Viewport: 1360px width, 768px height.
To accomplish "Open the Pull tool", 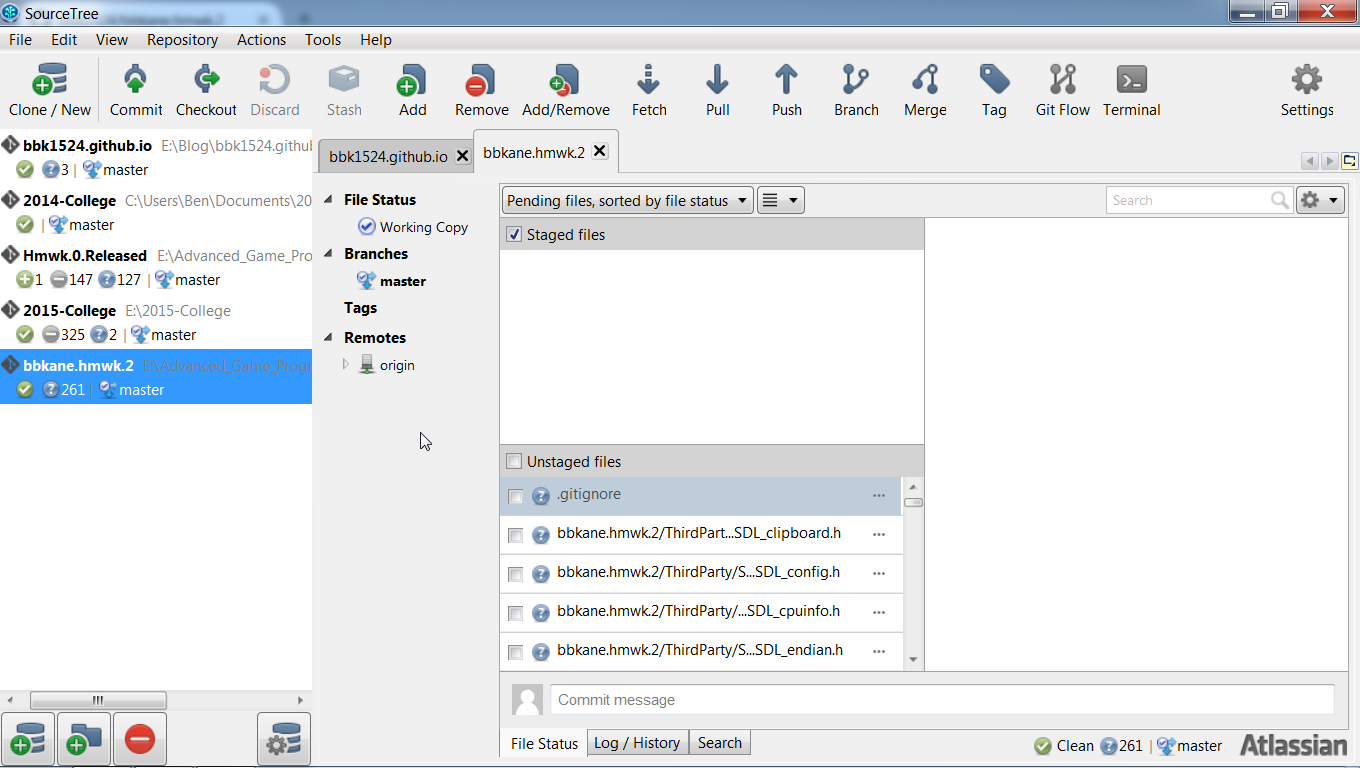I will (x=717, y=89).
